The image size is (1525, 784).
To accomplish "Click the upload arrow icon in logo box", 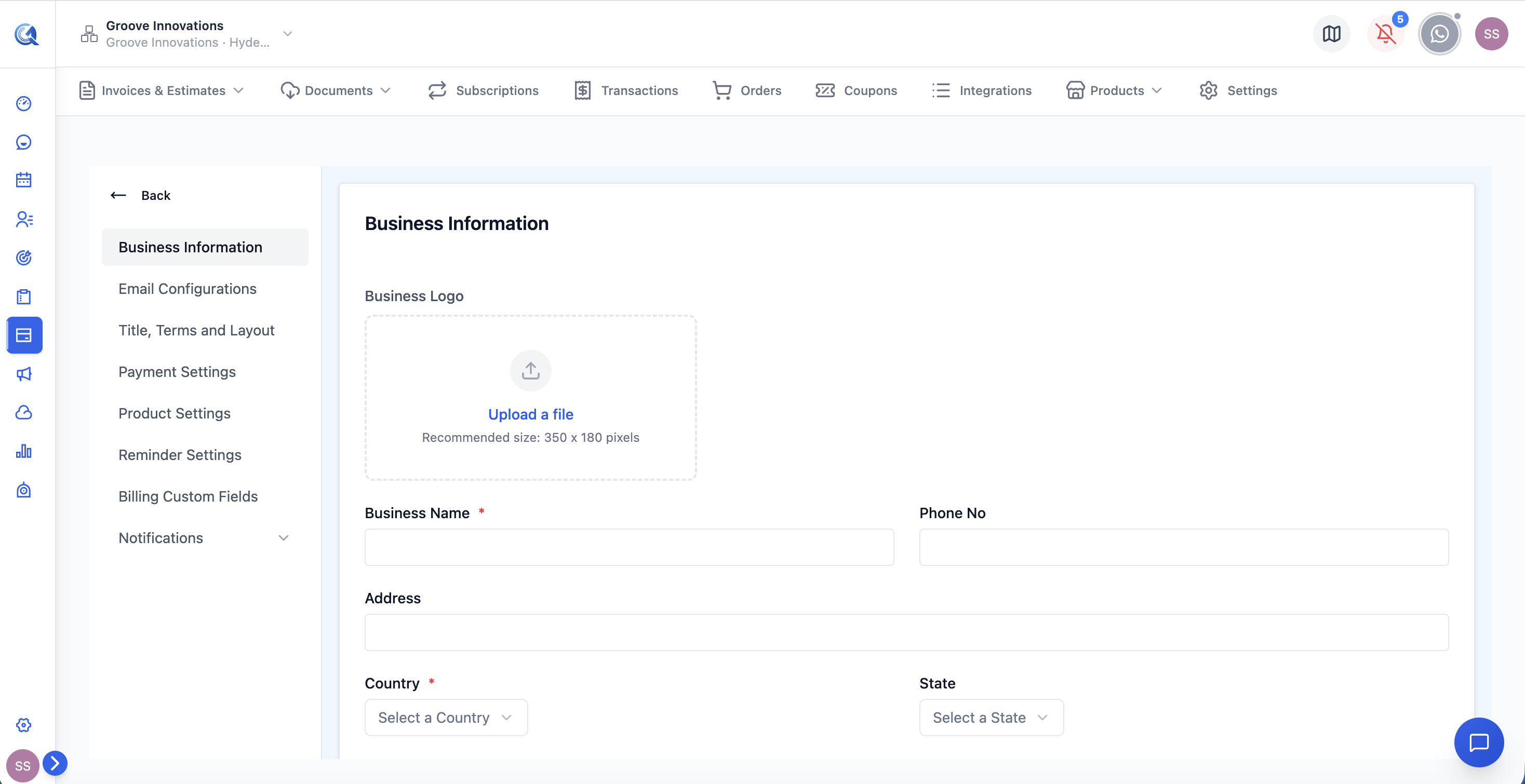I will 530,371.
